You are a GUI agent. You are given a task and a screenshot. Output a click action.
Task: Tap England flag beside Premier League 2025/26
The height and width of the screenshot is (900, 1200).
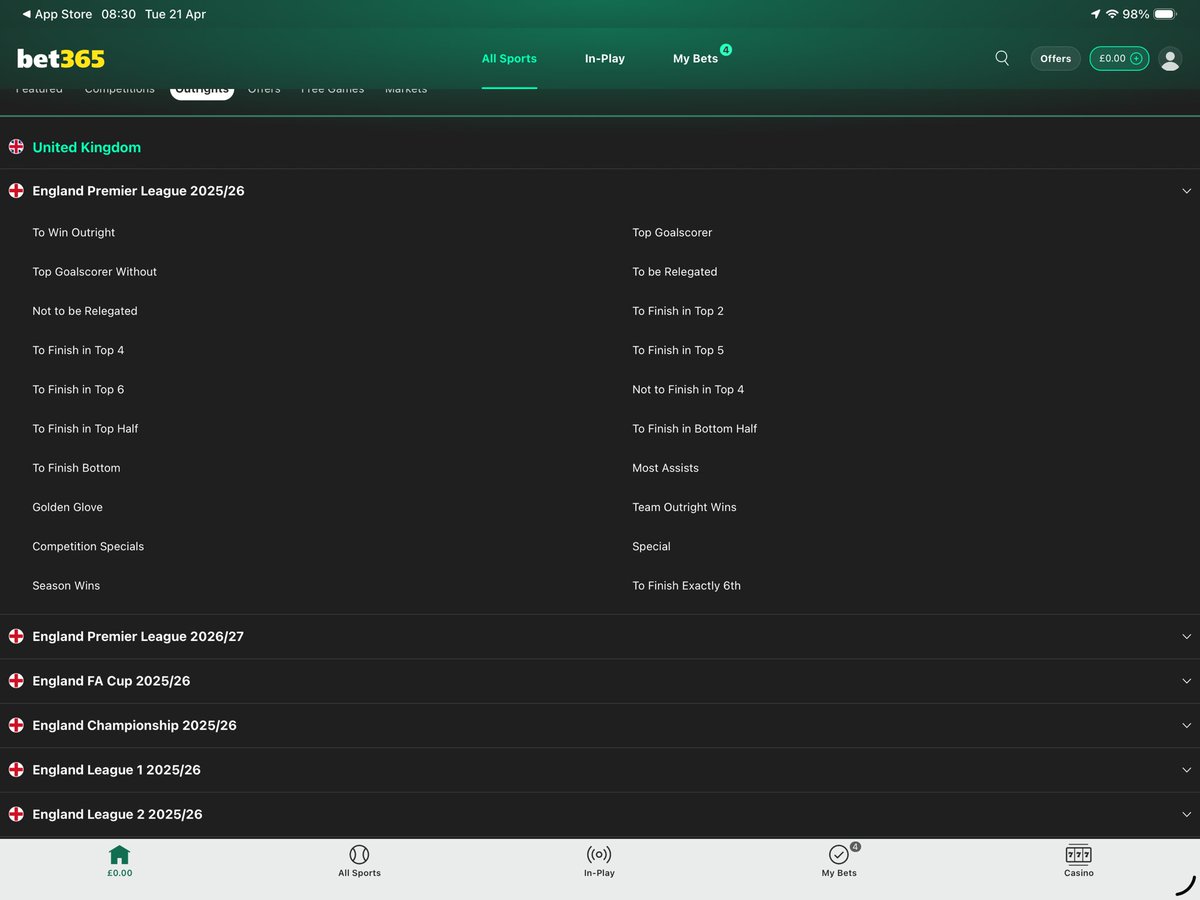pyautogui.click(x=16, y=190)
